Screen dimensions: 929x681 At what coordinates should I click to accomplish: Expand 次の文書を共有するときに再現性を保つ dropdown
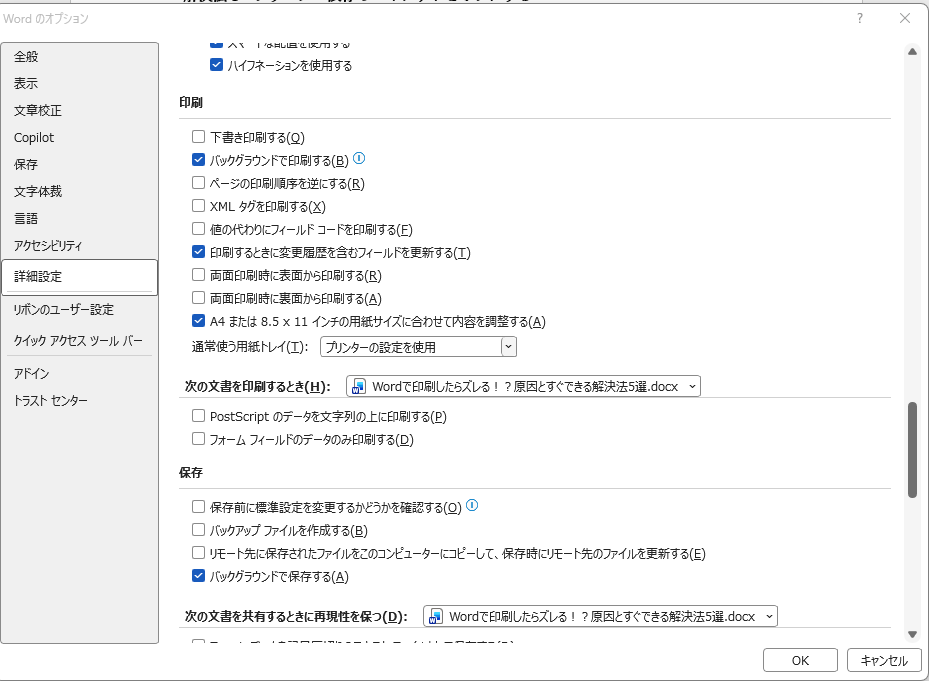[768, 616]
